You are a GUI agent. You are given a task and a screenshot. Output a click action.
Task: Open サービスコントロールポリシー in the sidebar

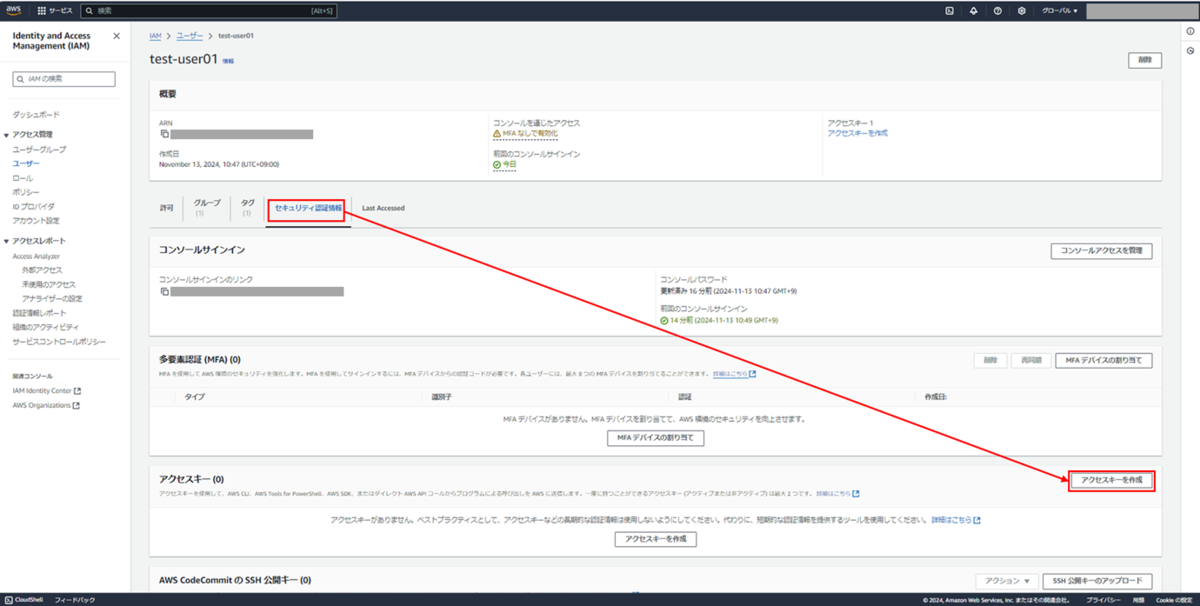pos(59,341)
